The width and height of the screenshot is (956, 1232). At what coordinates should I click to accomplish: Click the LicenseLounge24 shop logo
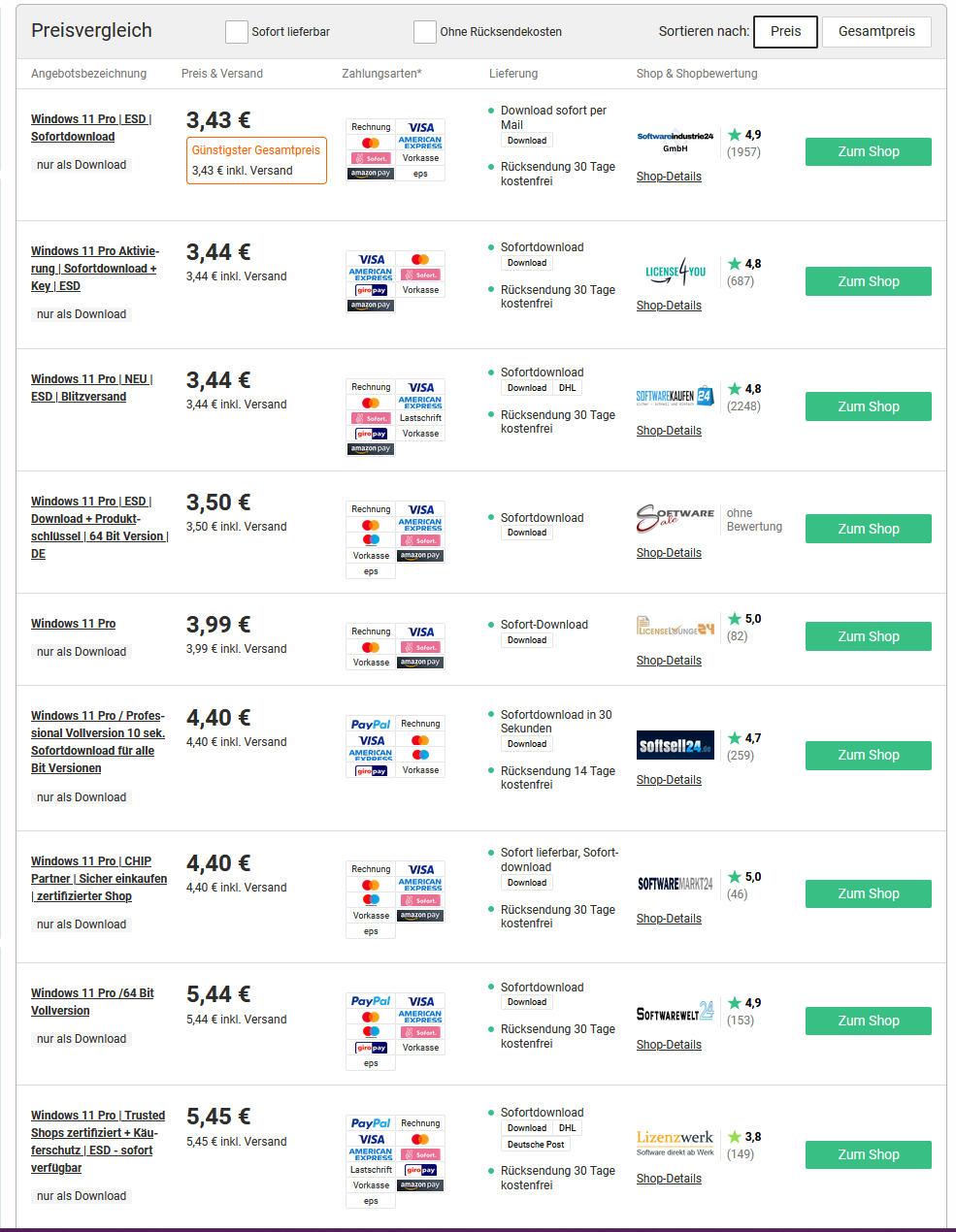coord(676,627)
